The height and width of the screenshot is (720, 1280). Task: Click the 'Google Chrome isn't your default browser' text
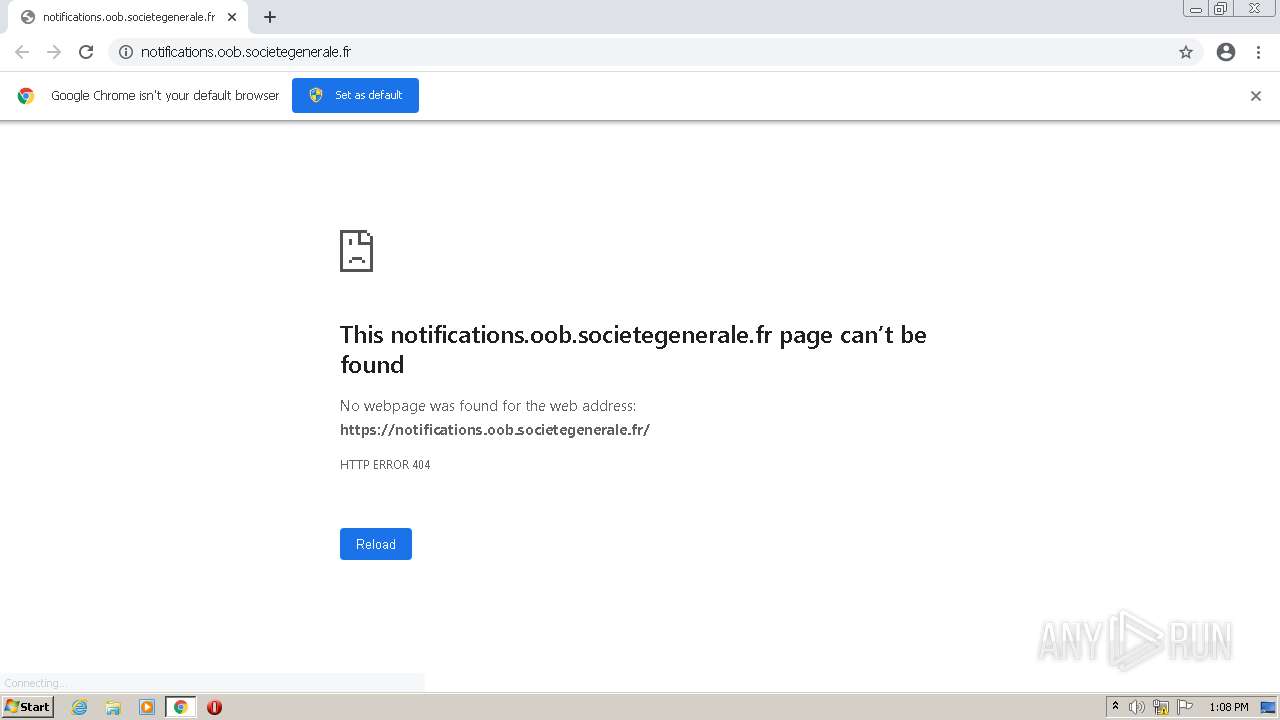[165, 96]
